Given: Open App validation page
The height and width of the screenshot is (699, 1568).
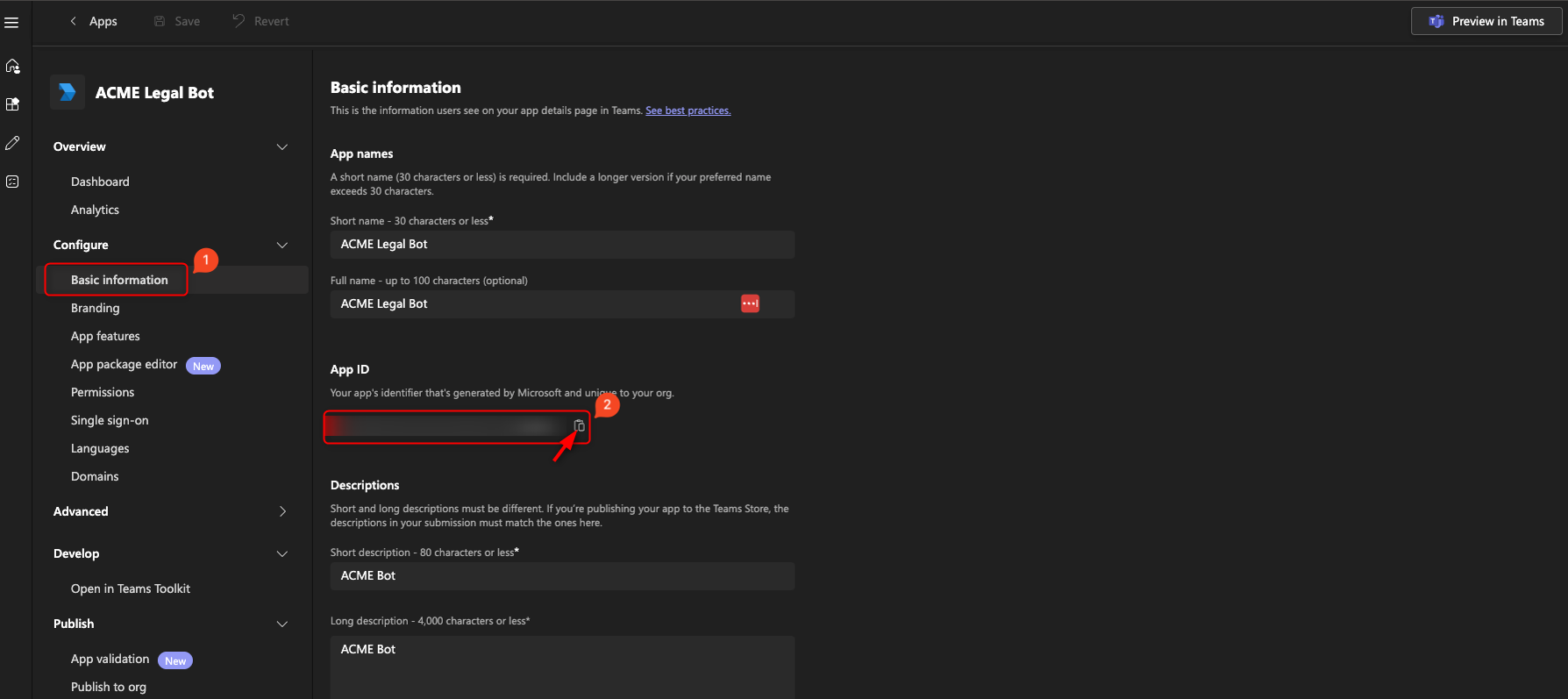Looking at the screenshot, I should 110,659.
